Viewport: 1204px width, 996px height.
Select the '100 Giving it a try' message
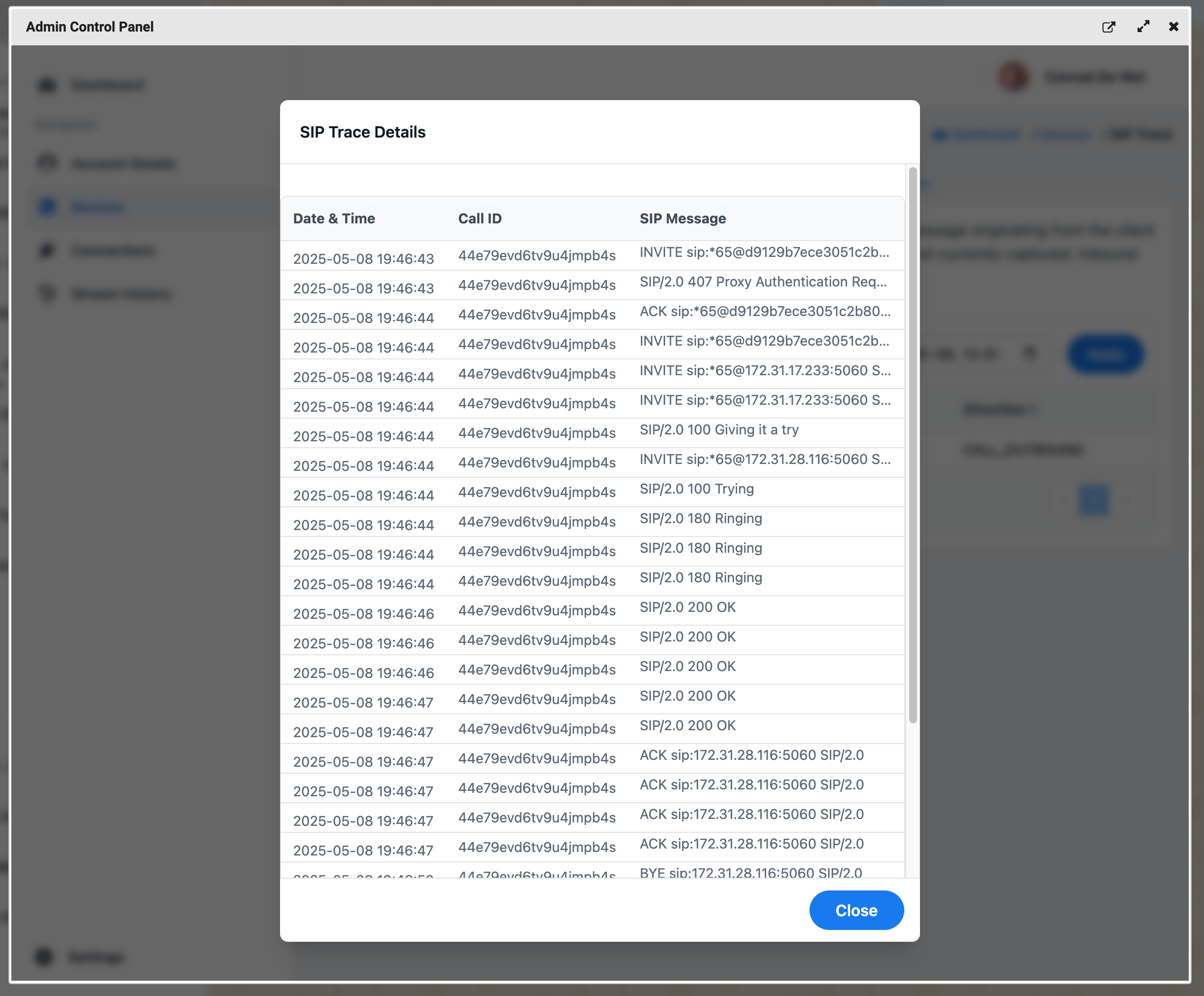pyautogui.click(x=718, y=430)
